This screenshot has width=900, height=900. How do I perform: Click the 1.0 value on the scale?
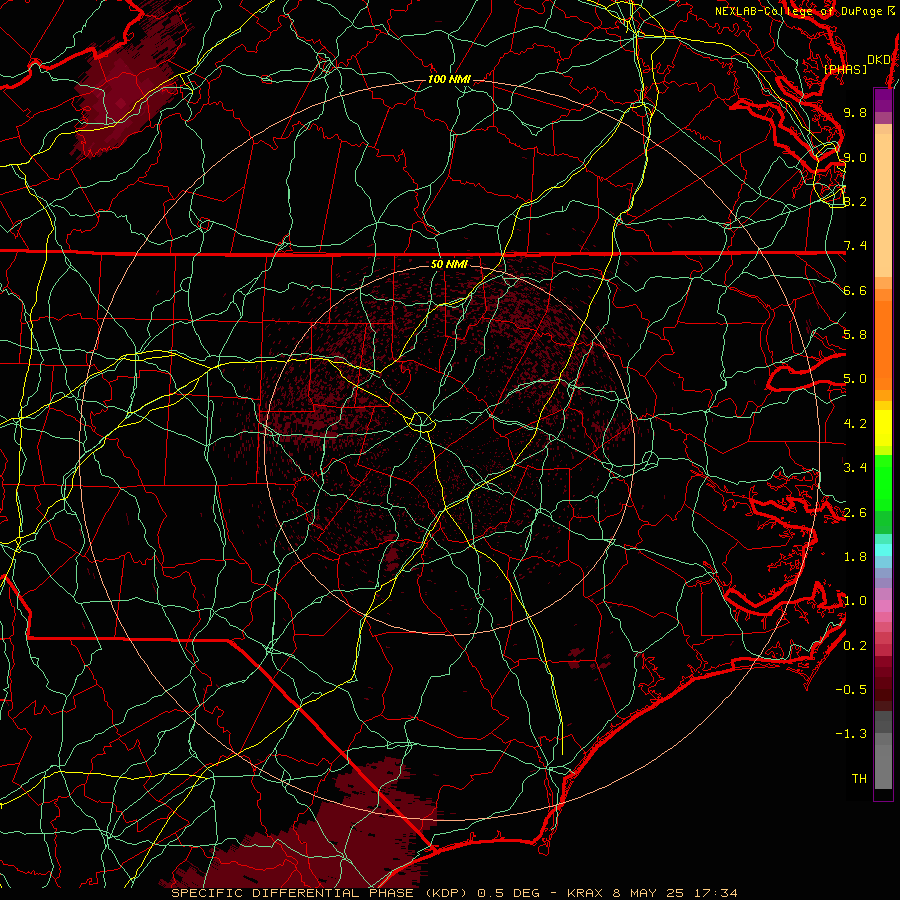(855, 601)
